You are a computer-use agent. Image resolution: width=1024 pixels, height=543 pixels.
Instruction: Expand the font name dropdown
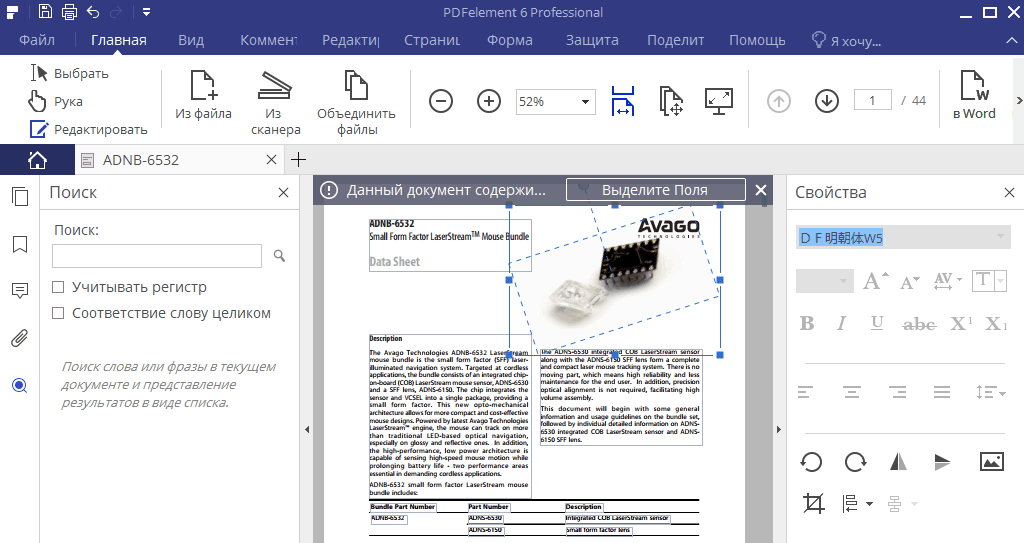(x=999, y=237)
